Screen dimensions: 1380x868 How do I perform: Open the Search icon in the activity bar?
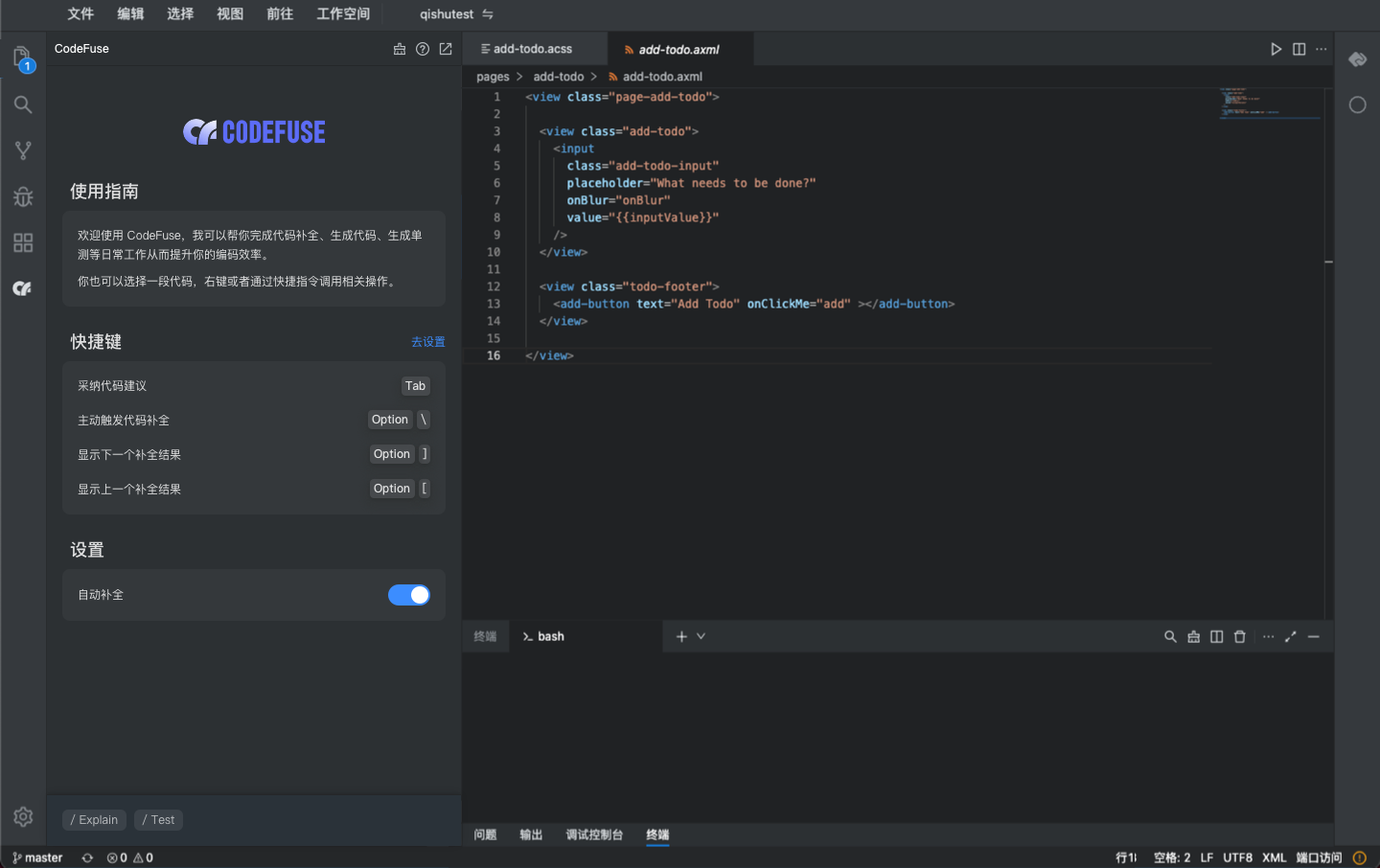23,104
